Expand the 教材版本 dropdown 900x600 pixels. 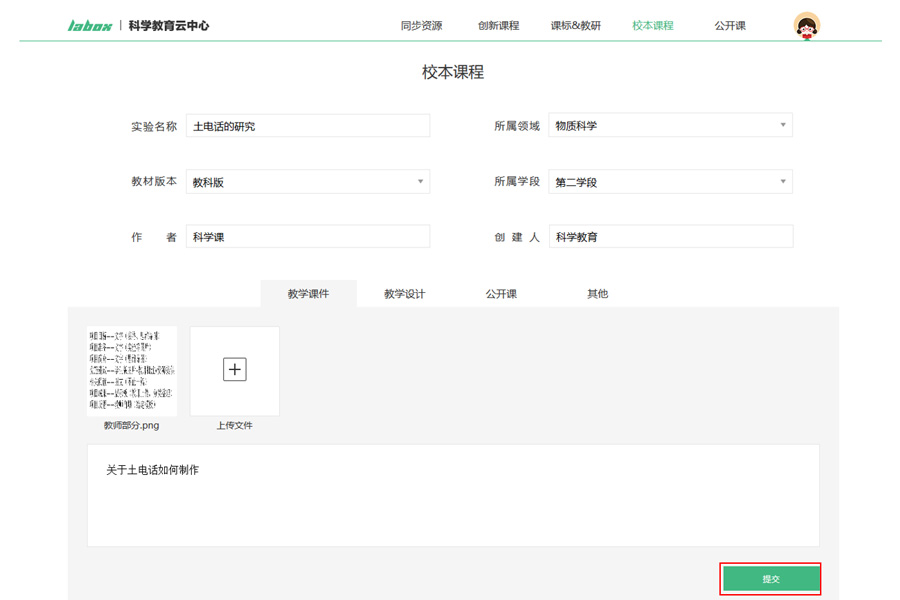(308, 182)
